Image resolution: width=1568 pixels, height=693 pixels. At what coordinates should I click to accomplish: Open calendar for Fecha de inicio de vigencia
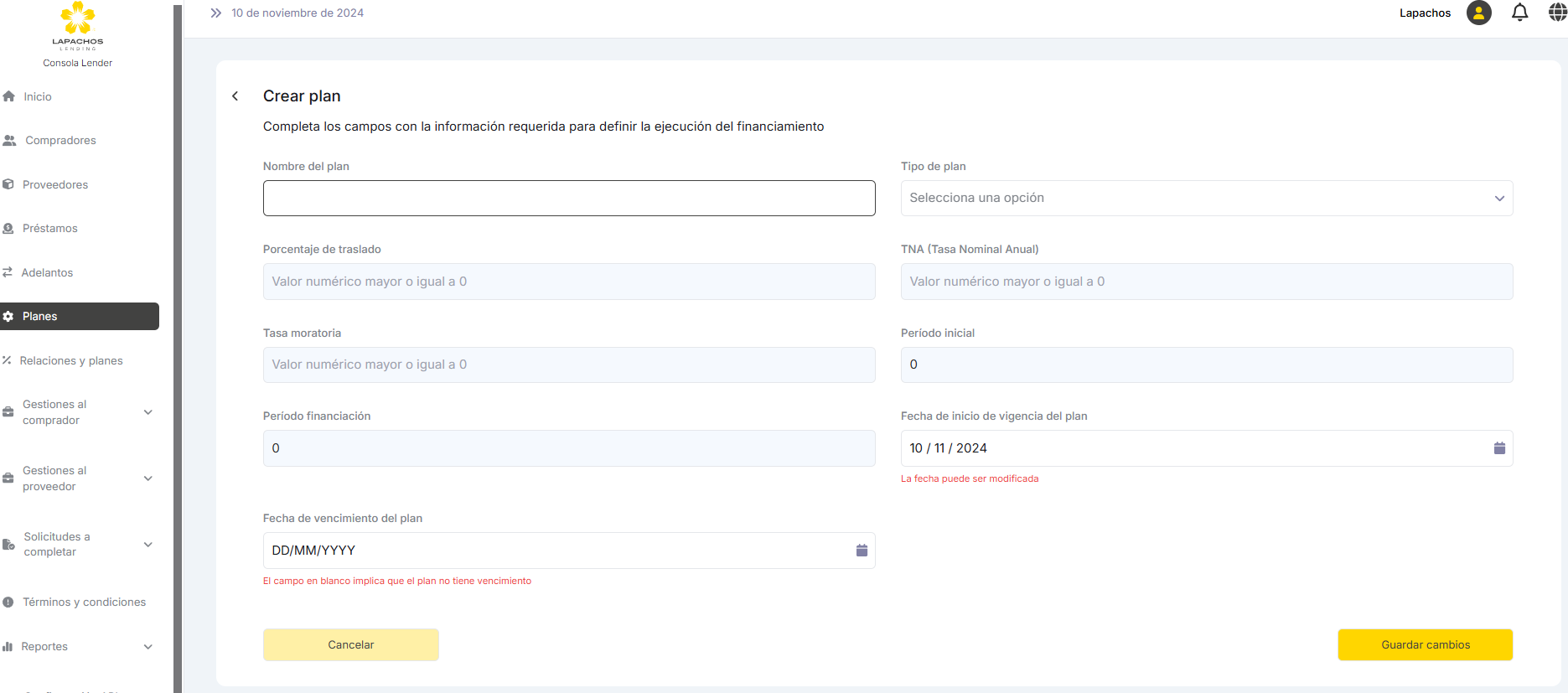pyautogui.click(x=1499, y=448)
